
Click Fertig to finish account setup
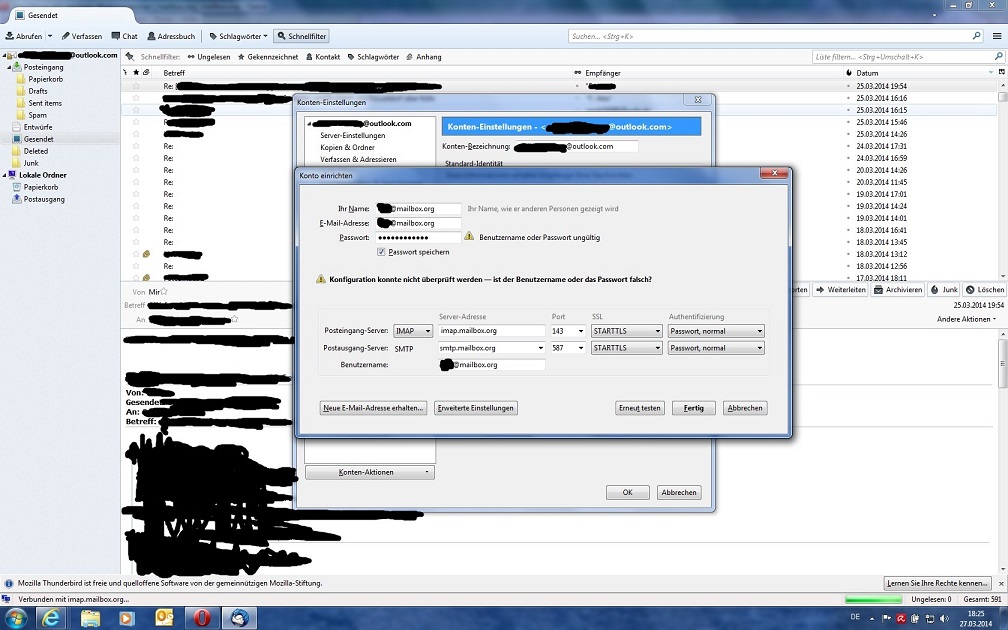[x=694, y=408]
